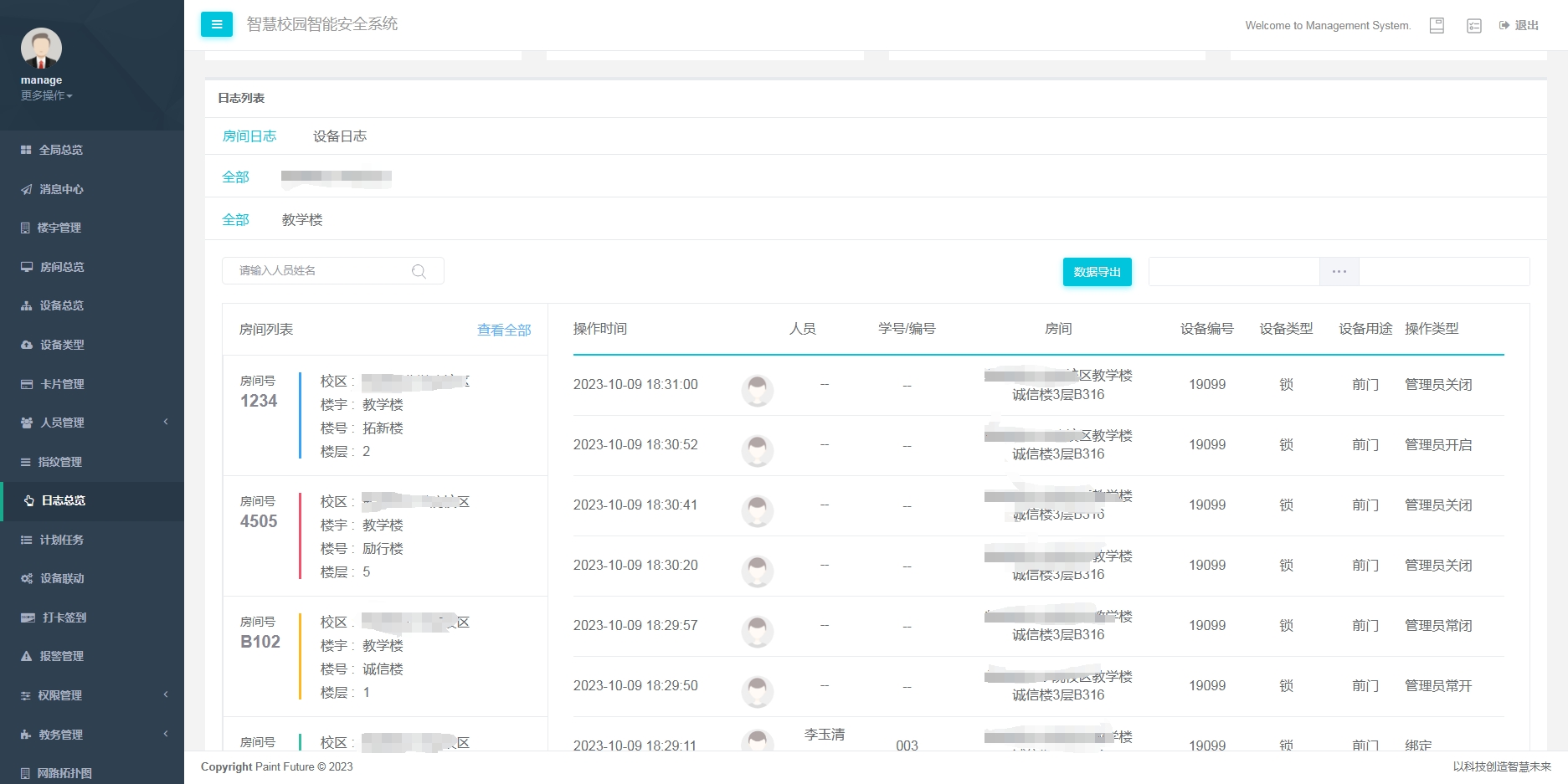Click 日志列表 panel title

pos(241,98)
